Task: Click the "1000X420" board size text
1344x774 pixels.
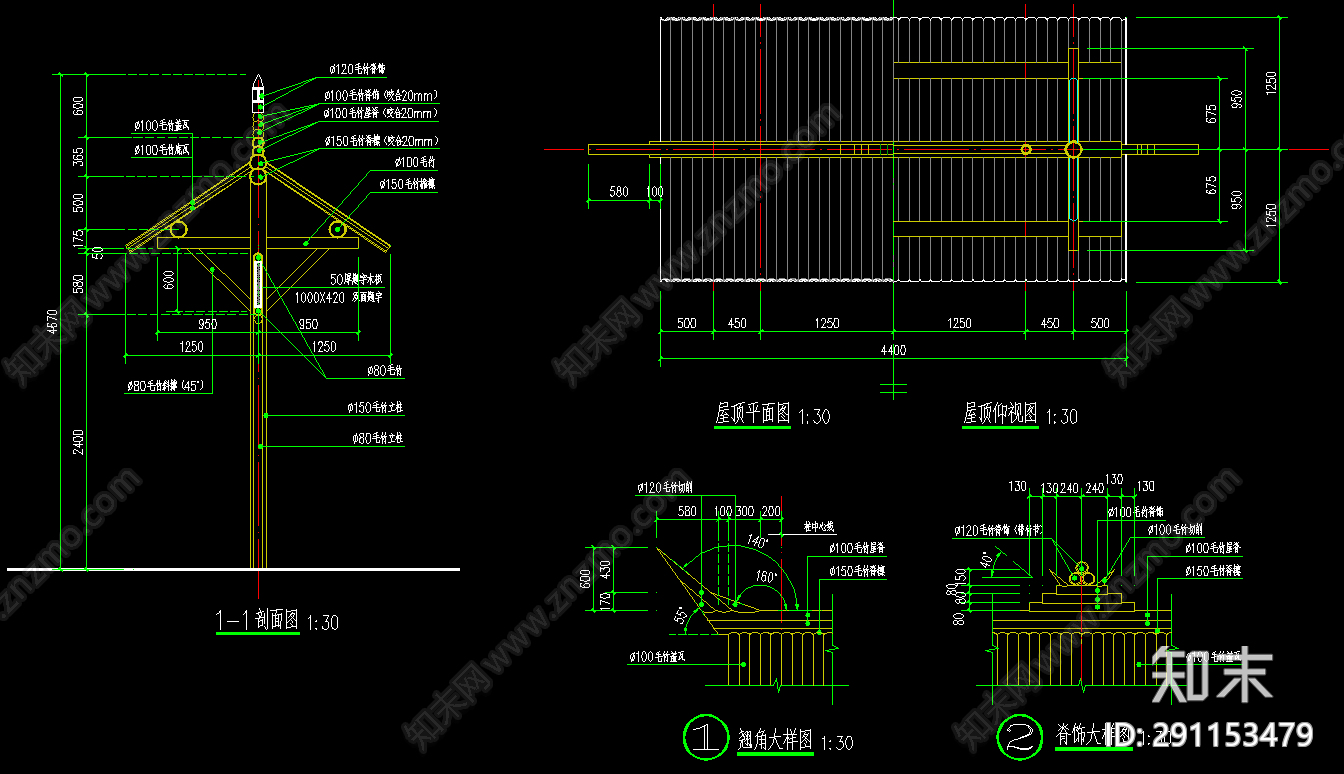Action: (x=319, y=297)
